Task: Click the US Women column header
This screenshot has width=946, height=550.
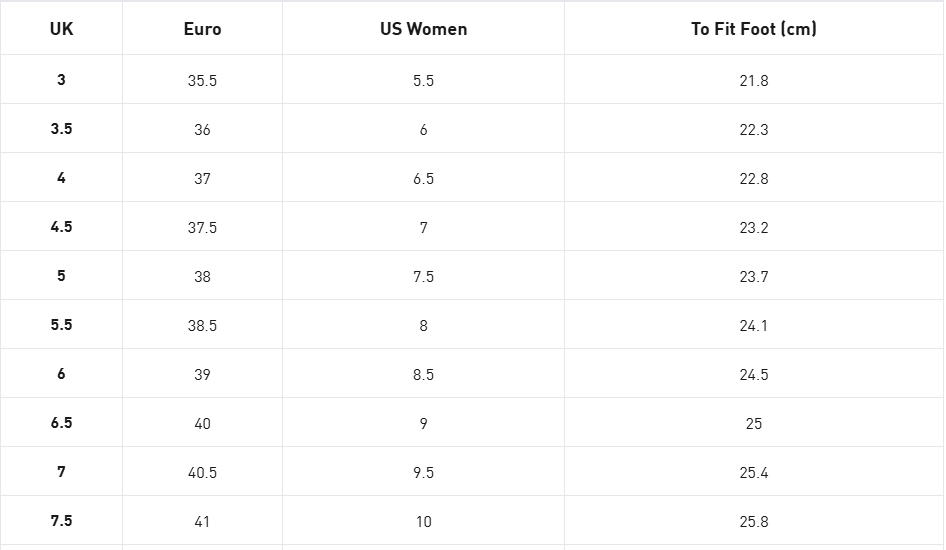Action: point(423,28)
